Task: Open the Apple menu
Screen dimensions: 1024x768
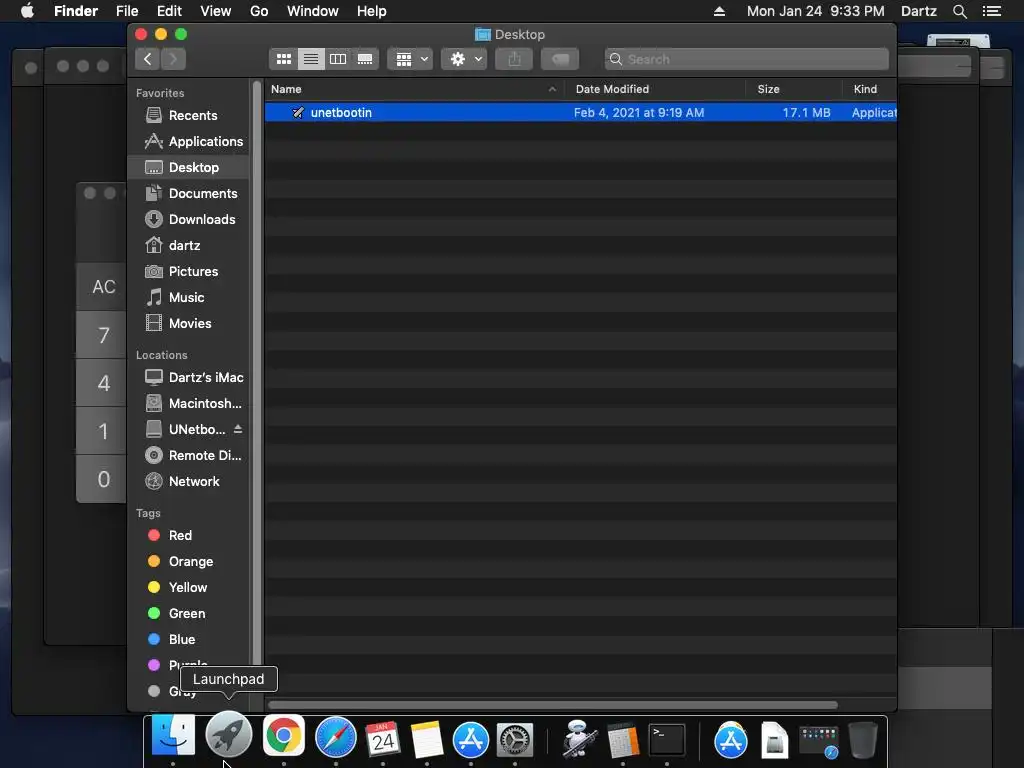Action: pyautogui.click(x=27, y=11)
